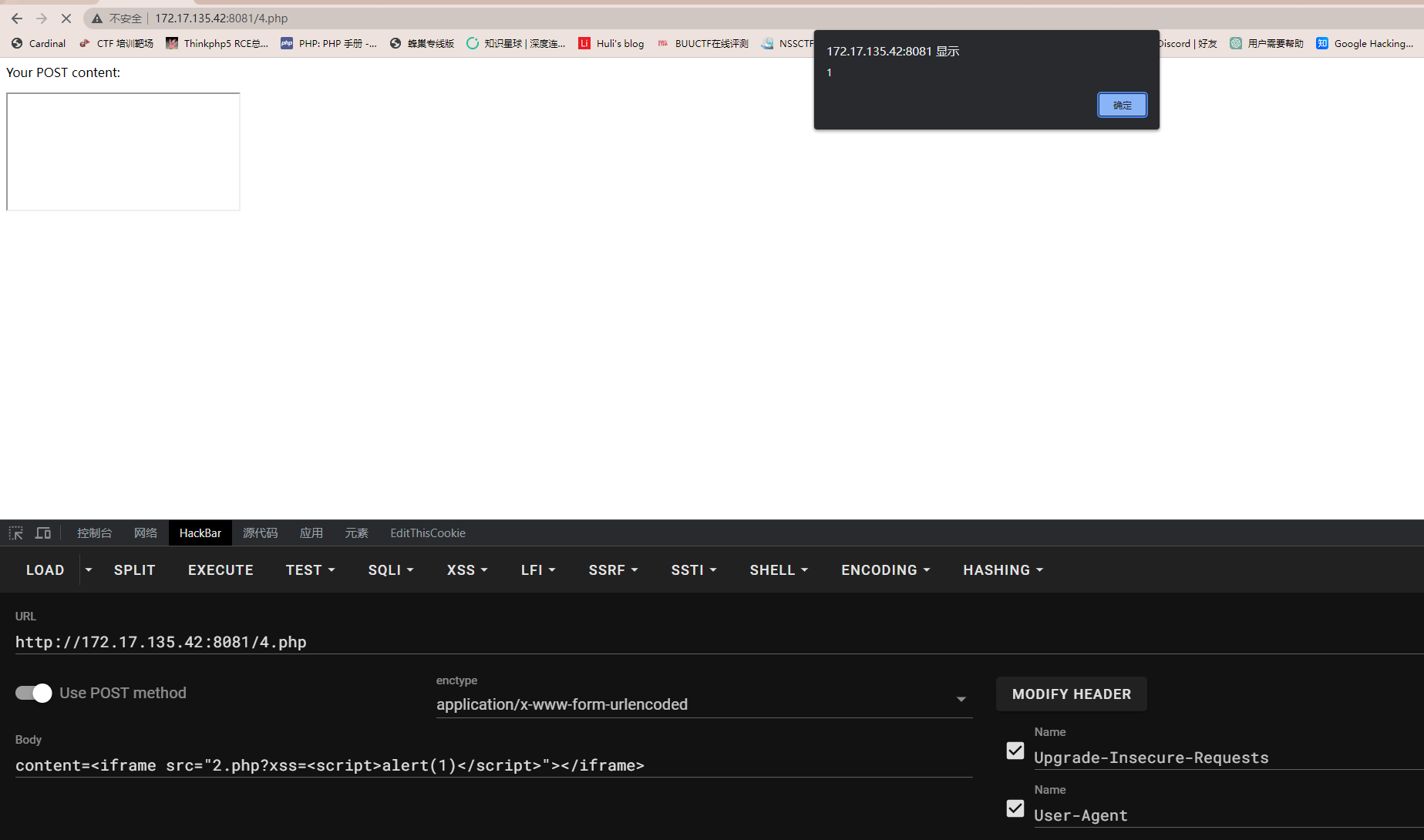Click the User-Agent header name field
Screen dimensions: 1424x840
pyautogui.click(x=1229, y=815)
